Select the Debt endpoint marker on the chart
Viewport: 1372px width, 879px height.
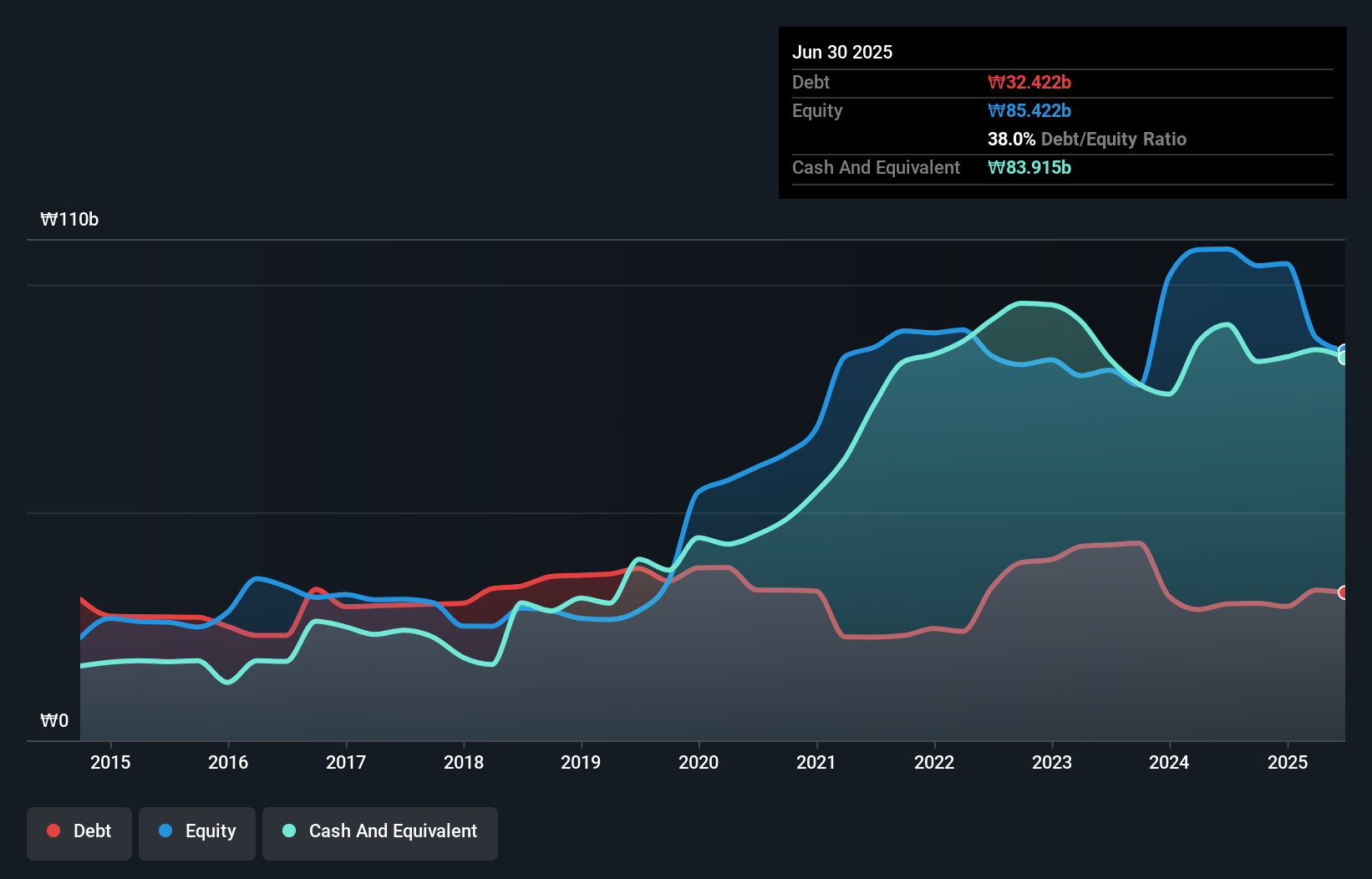click(x=1343, y=592)
